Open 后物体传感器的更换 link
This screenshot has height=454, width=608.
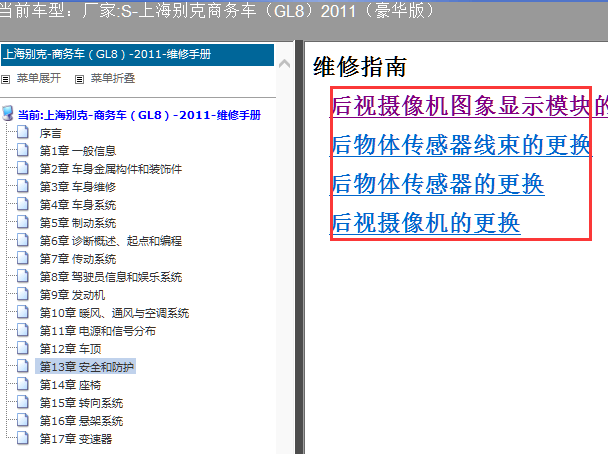[x=437, y=184]
